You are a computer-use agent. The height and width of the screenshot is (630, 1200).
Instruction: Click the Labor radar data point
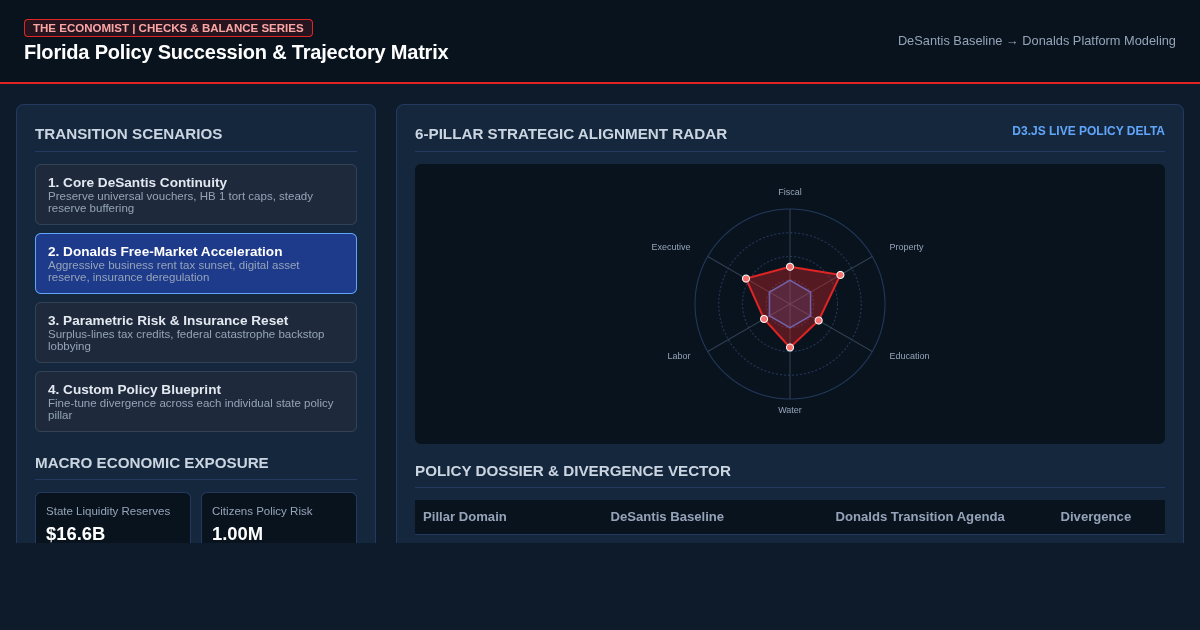(764, 319)
